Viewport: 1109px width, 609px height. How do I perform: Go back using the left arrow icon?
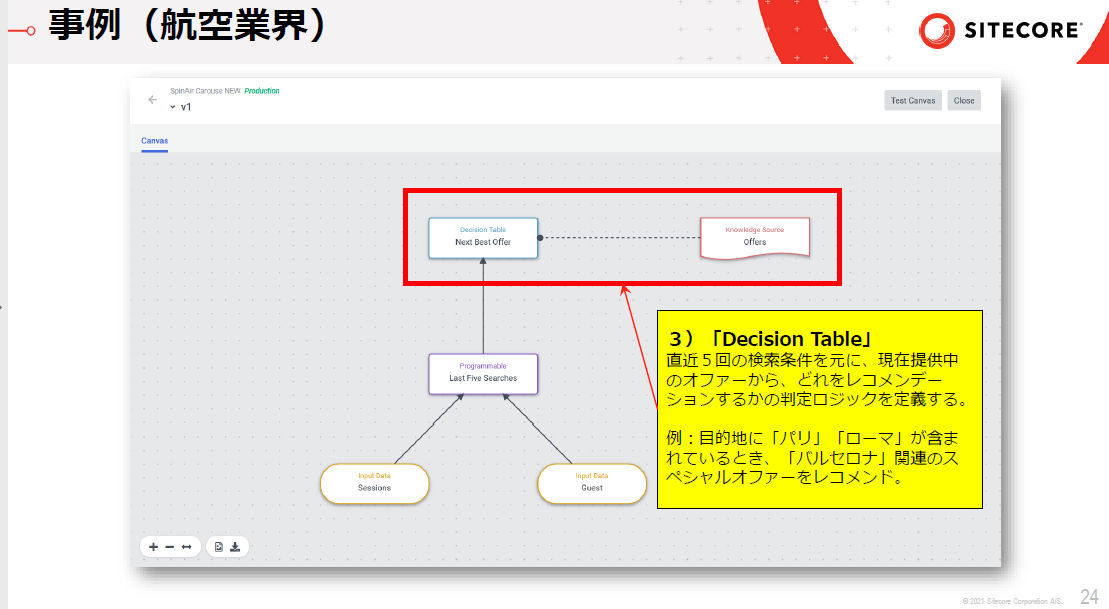coord(152,100)
